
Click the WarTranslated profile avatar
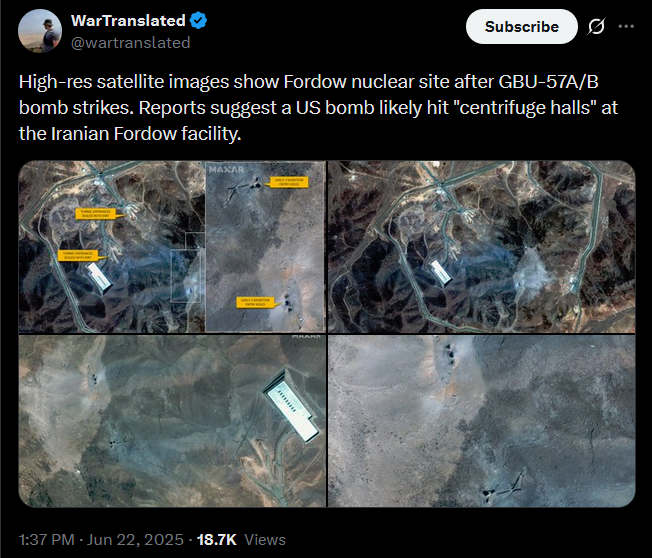tap(40, 31)
